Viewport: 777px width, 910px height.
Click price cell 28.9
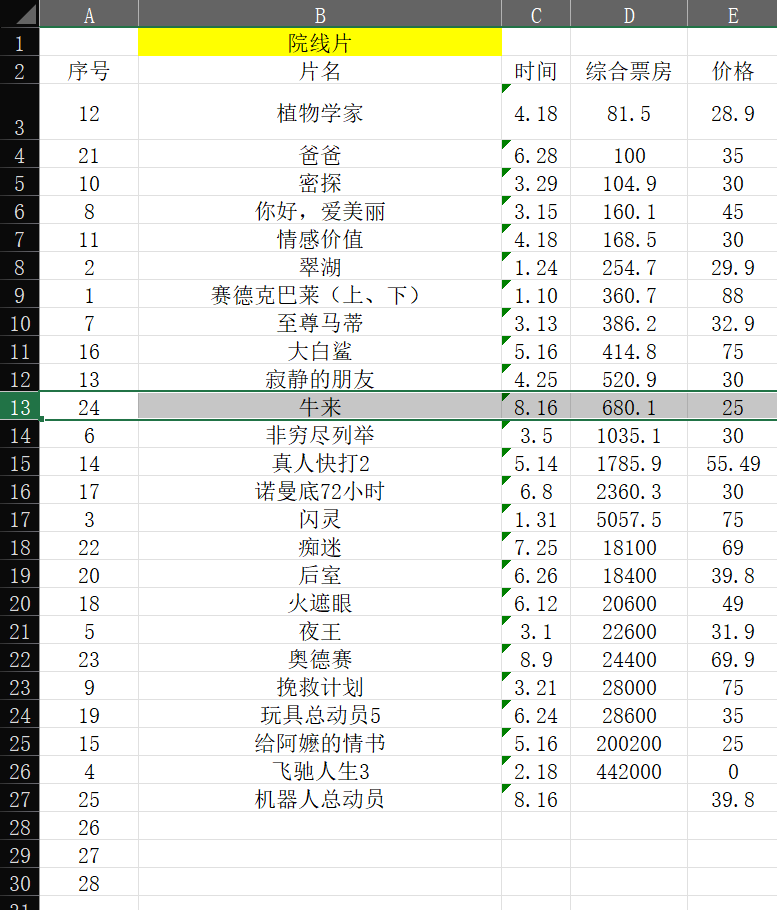(732, 113)
